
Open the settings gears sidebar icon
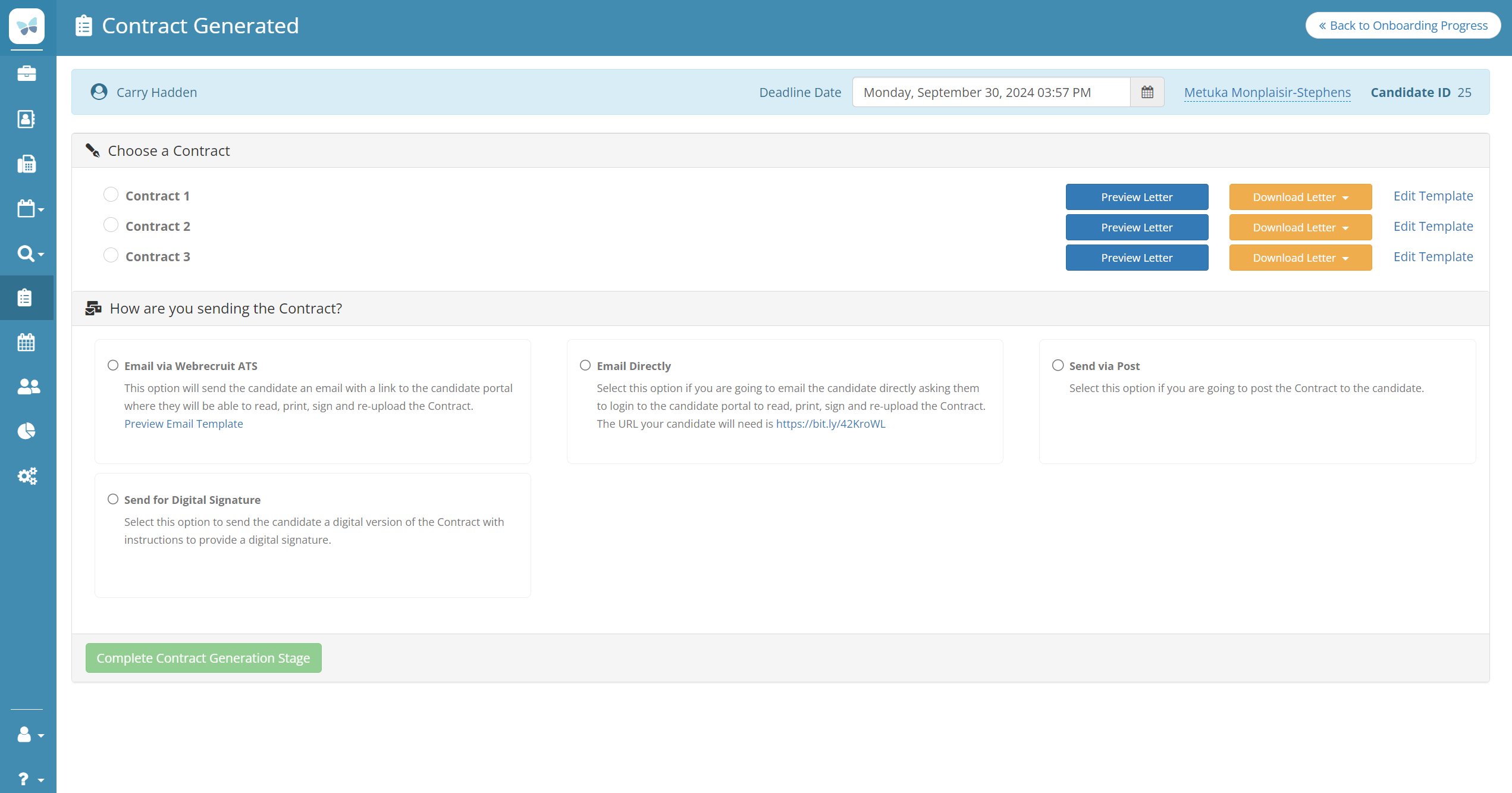point(27,476)
